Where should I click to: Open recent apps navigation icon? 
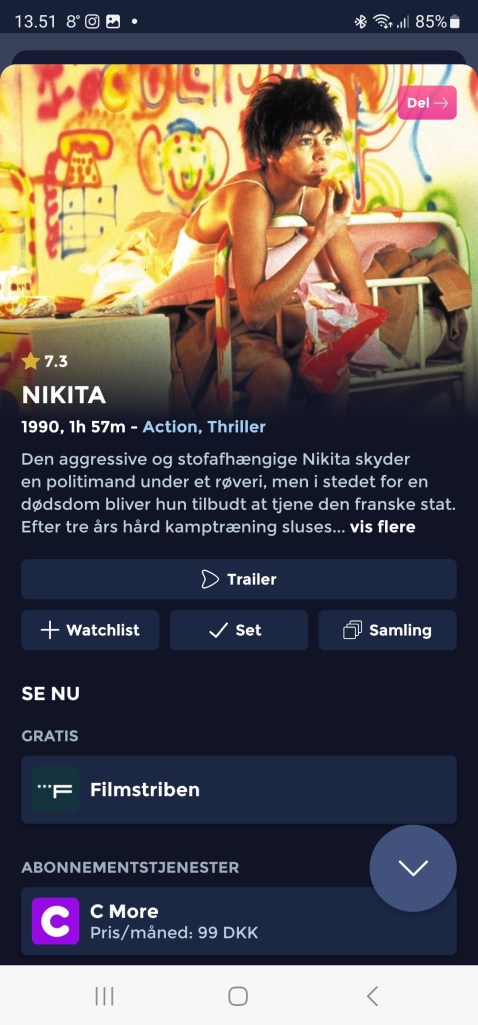(105, 996)
